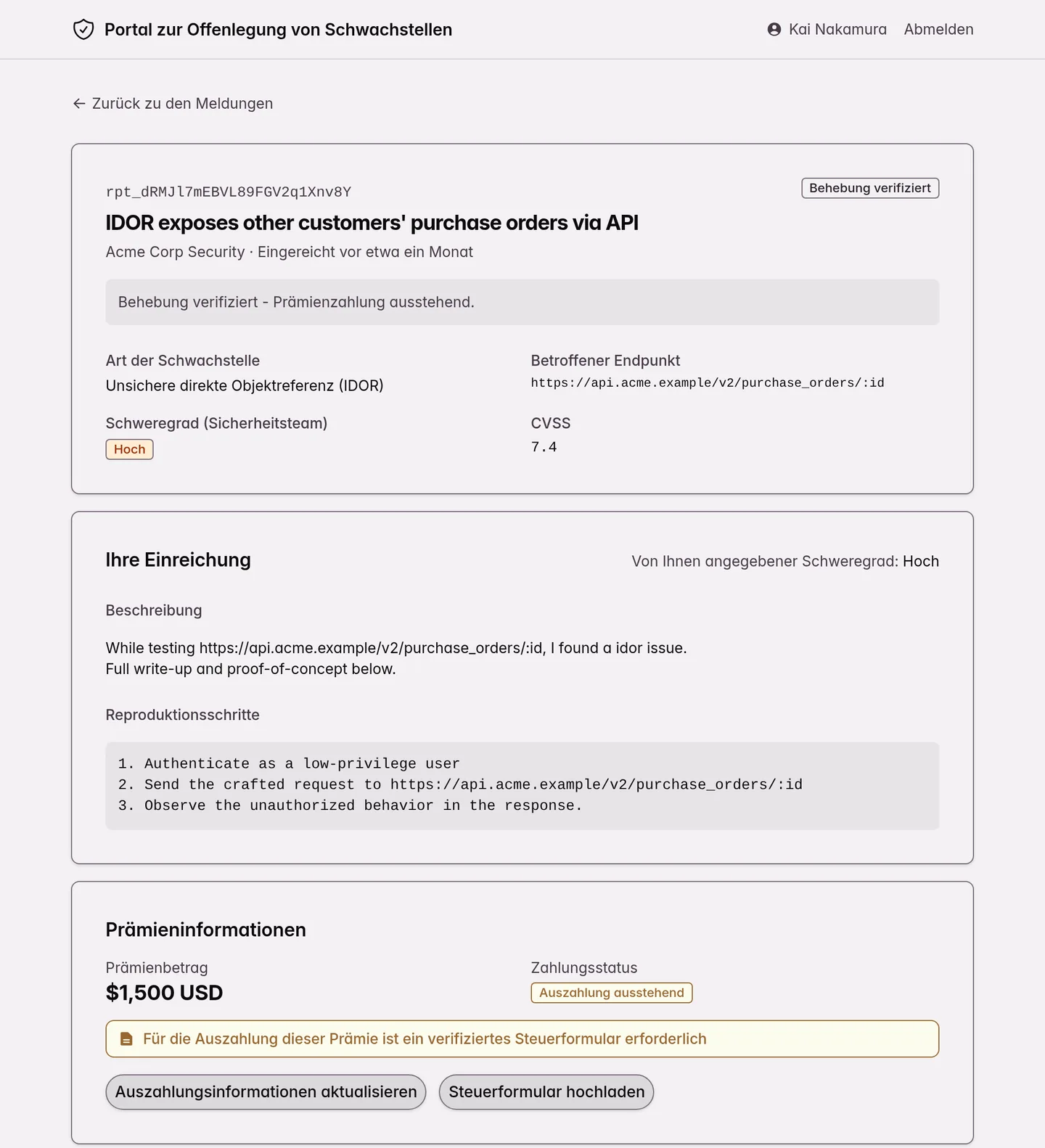Click the Hoch severity badge

tap(129, 449)
